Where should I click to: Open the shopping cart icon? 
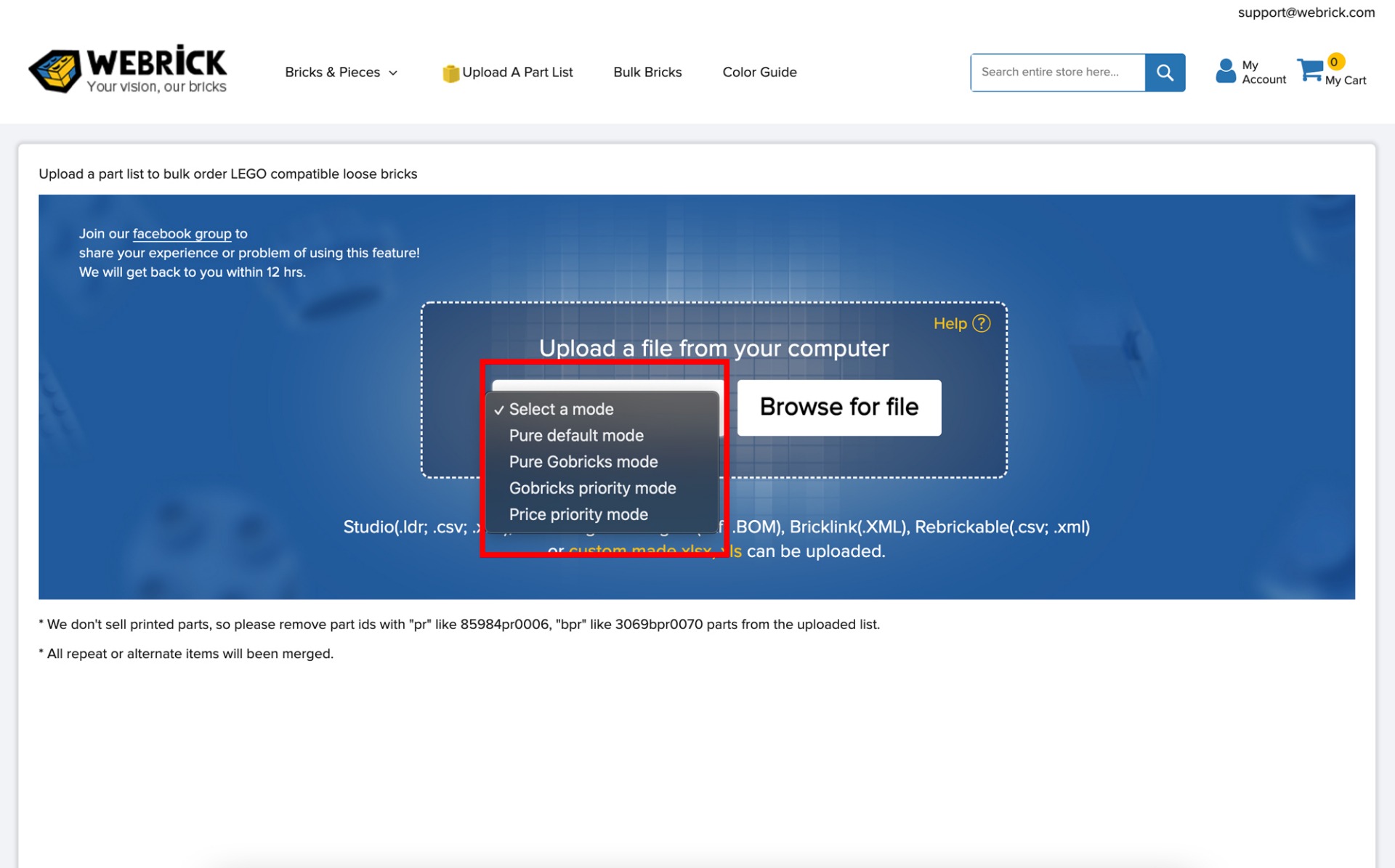click(1312, 69)
